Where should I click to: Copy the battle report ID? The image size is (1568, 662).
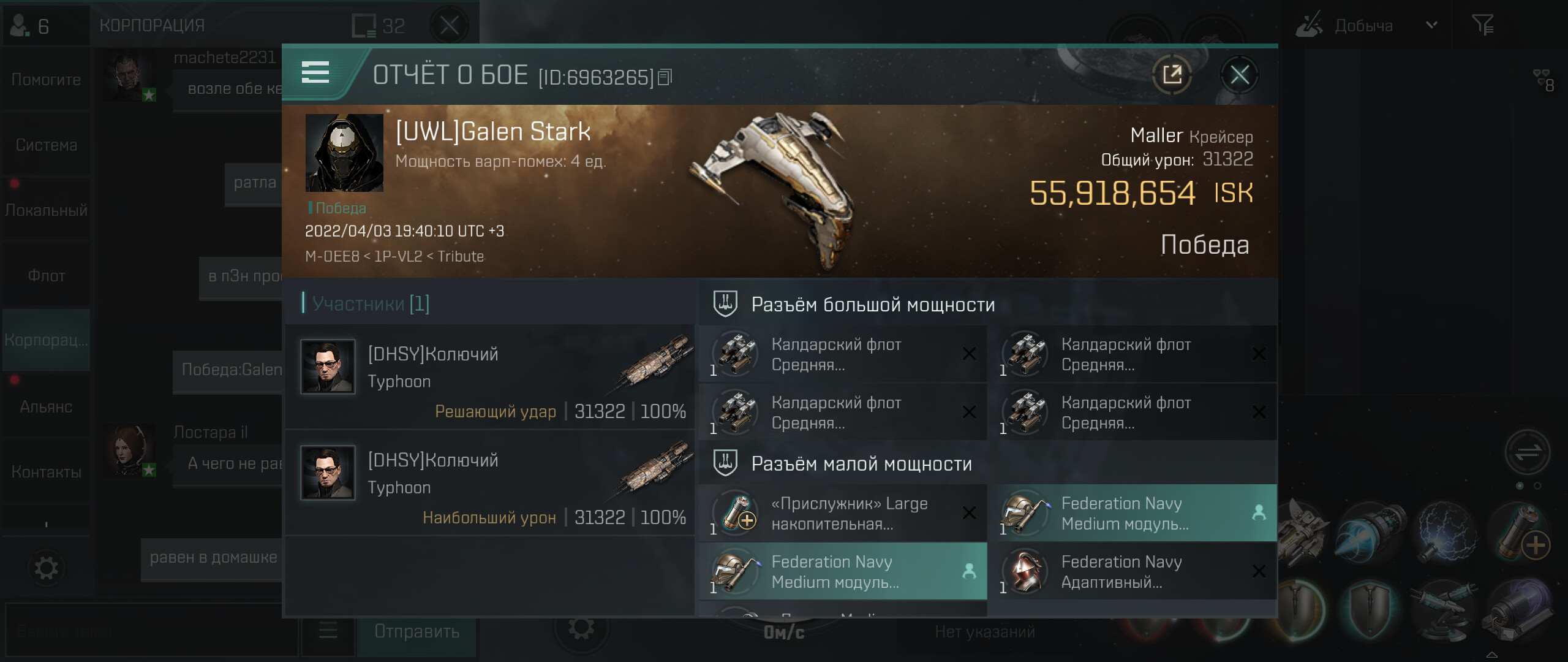pyautogui.click(x=665, y=77)
